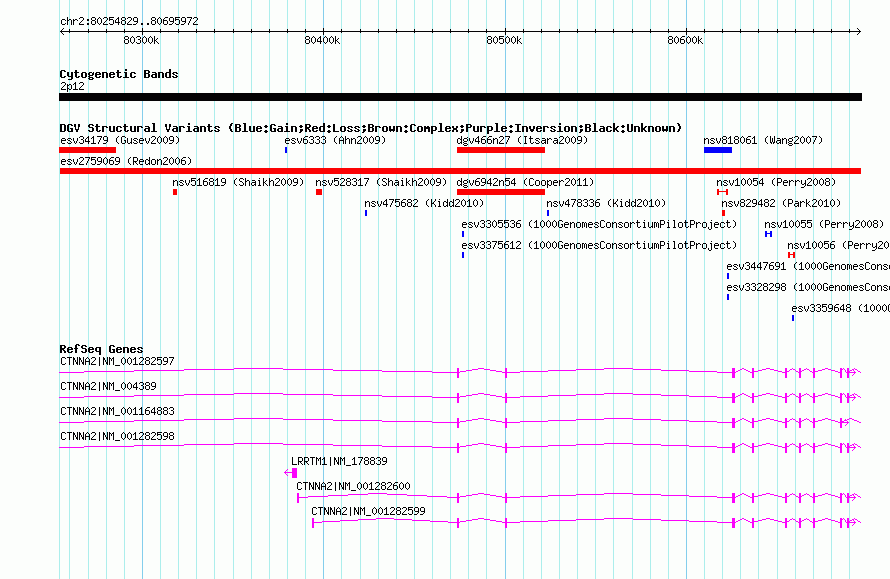Click CTNNA2|NM_001282599 transcript label
Screen dimensions: 890x579
pyautogui.click(x=368, y=511)
